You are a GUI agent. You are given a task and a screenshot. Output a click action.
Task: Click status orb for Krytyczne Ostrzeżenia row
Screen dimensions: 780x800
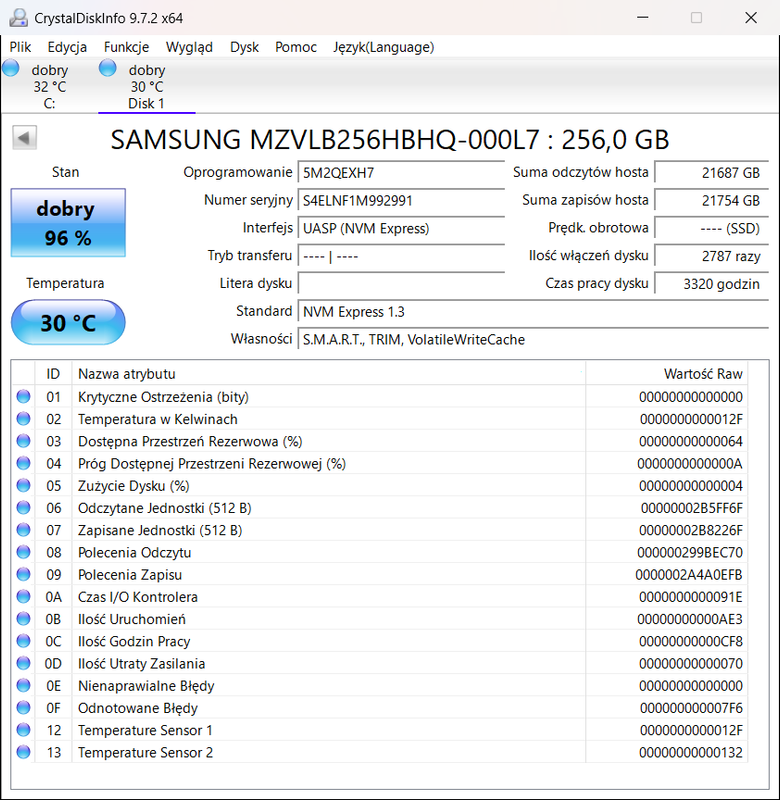pos(23,396)
